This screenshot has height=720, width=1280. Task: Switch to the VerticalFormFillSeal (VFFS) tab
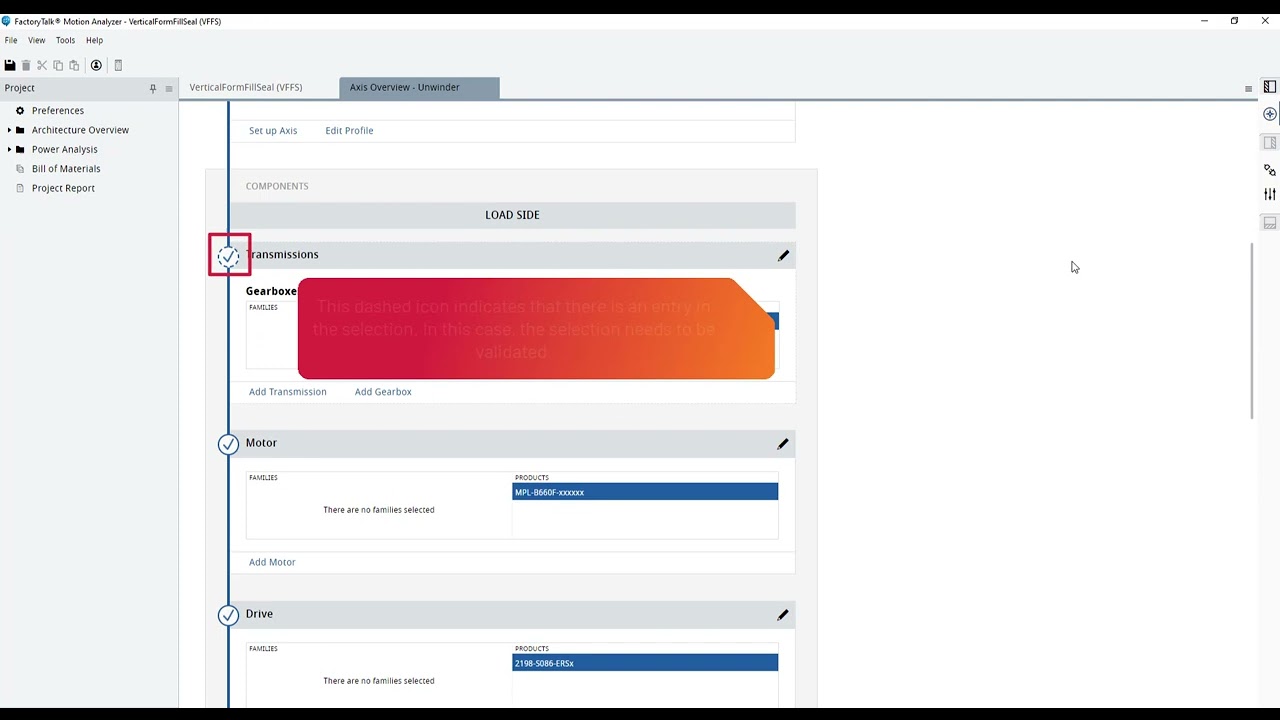click(246, 87)
